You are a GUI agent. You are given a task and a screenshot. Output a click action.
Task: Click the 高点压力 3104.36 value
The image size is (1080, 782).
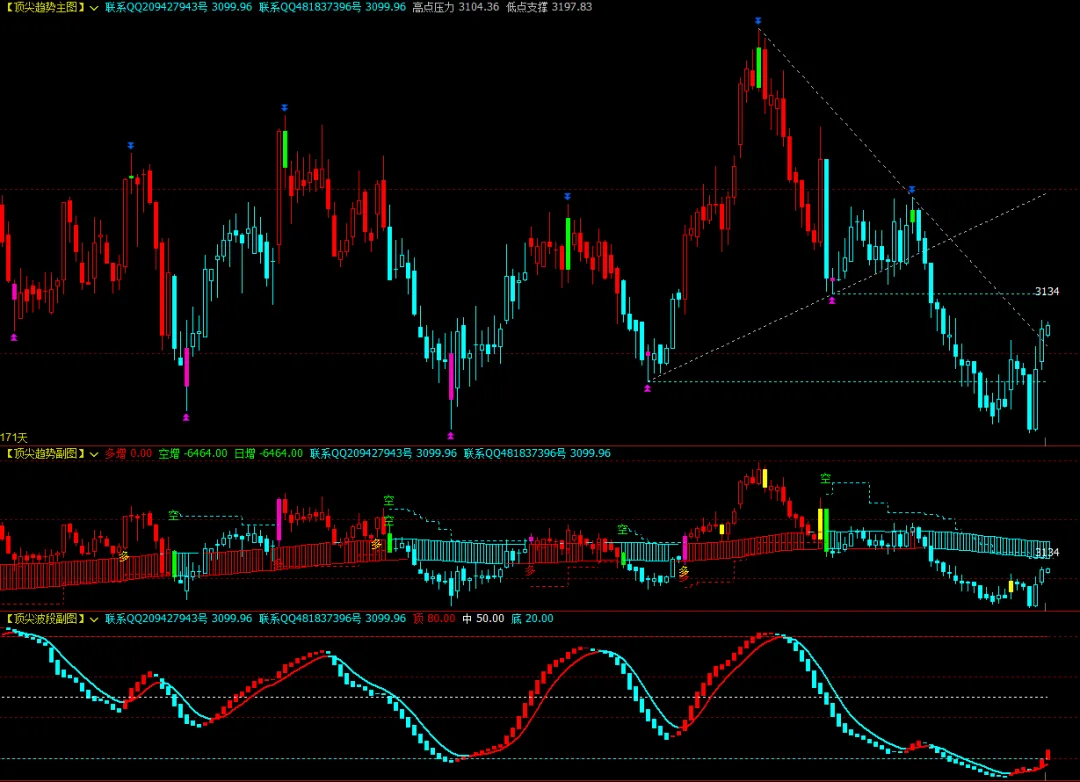(455, 7)
